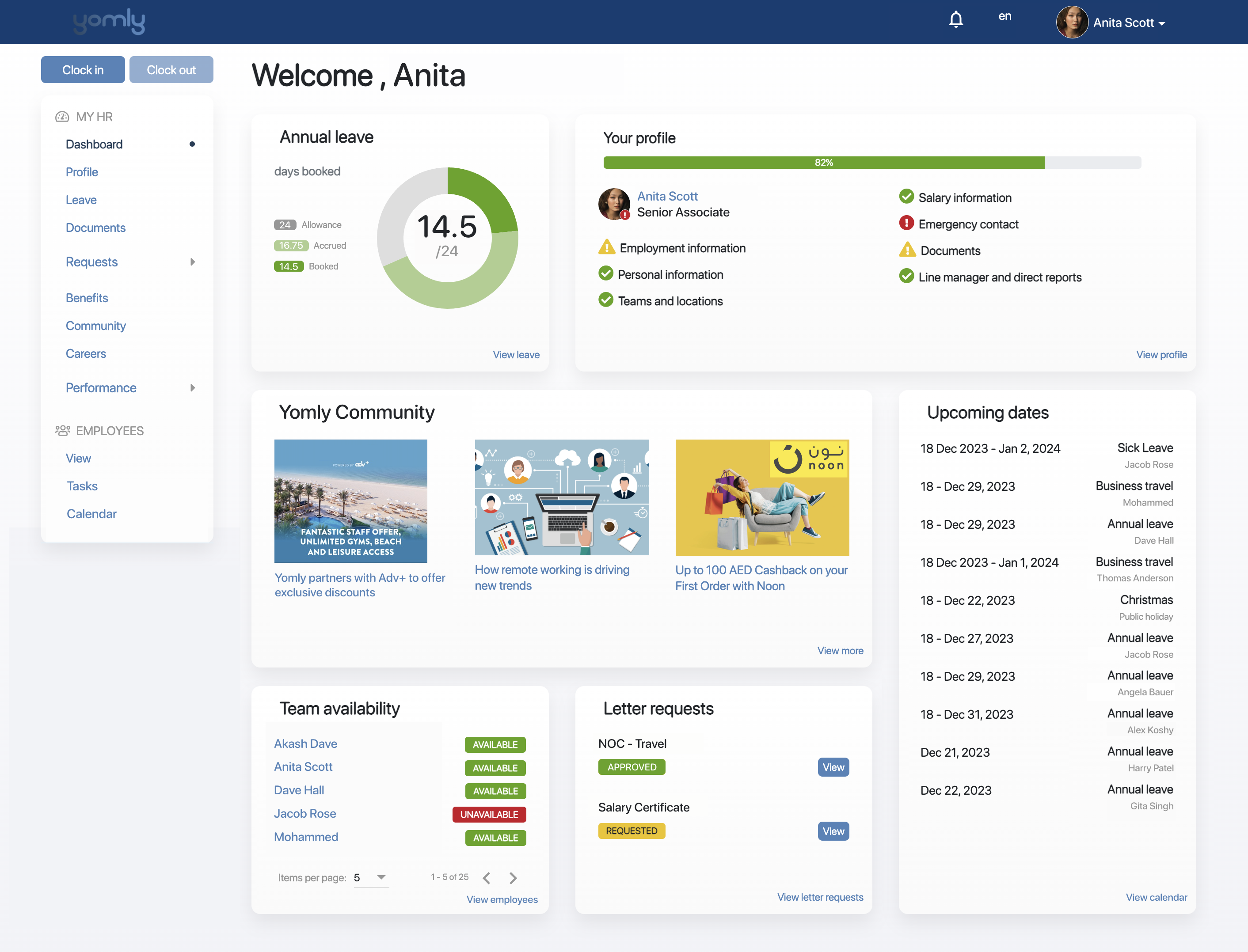Click the warning icon beside Employment information
This screenshot has width=1248, height=952.
point(606,248)
